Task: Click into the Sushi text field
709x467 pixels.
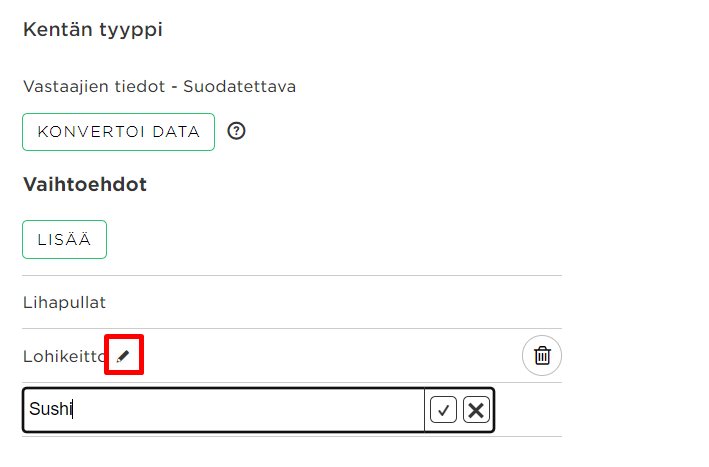Action: 224,410
